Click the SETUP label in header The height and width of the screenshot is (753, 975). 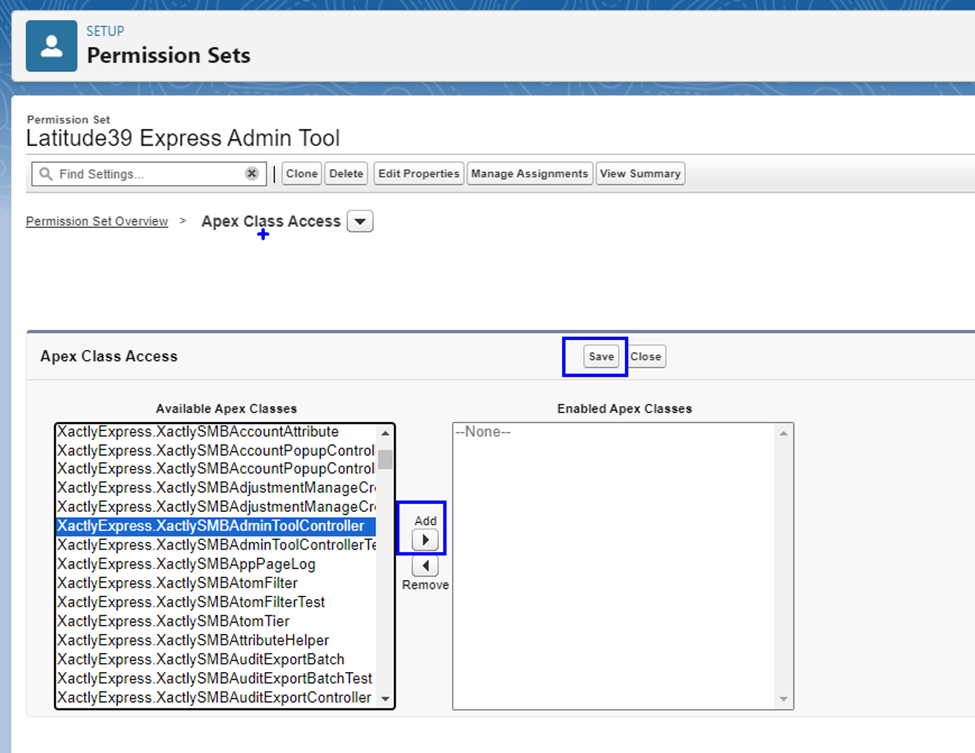105,31
